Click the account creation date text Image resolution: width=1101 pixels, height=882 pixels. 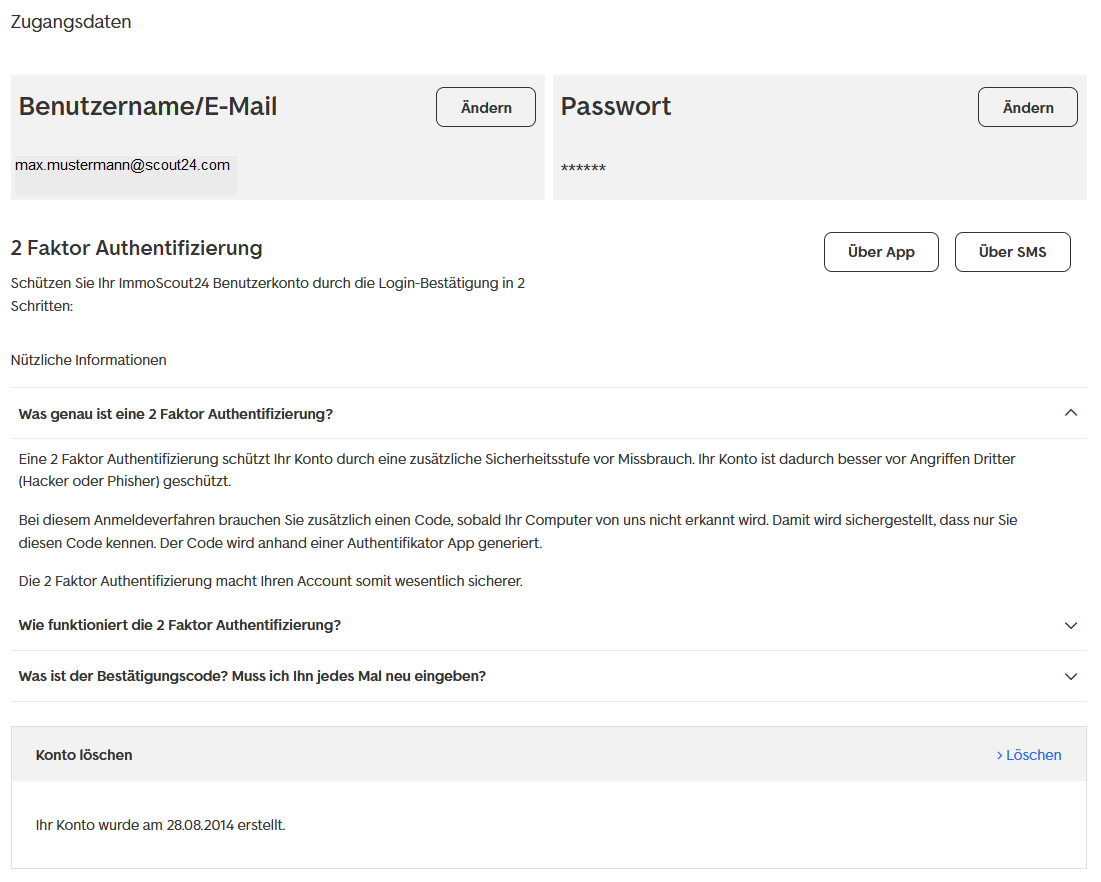[x=160, y=825]
